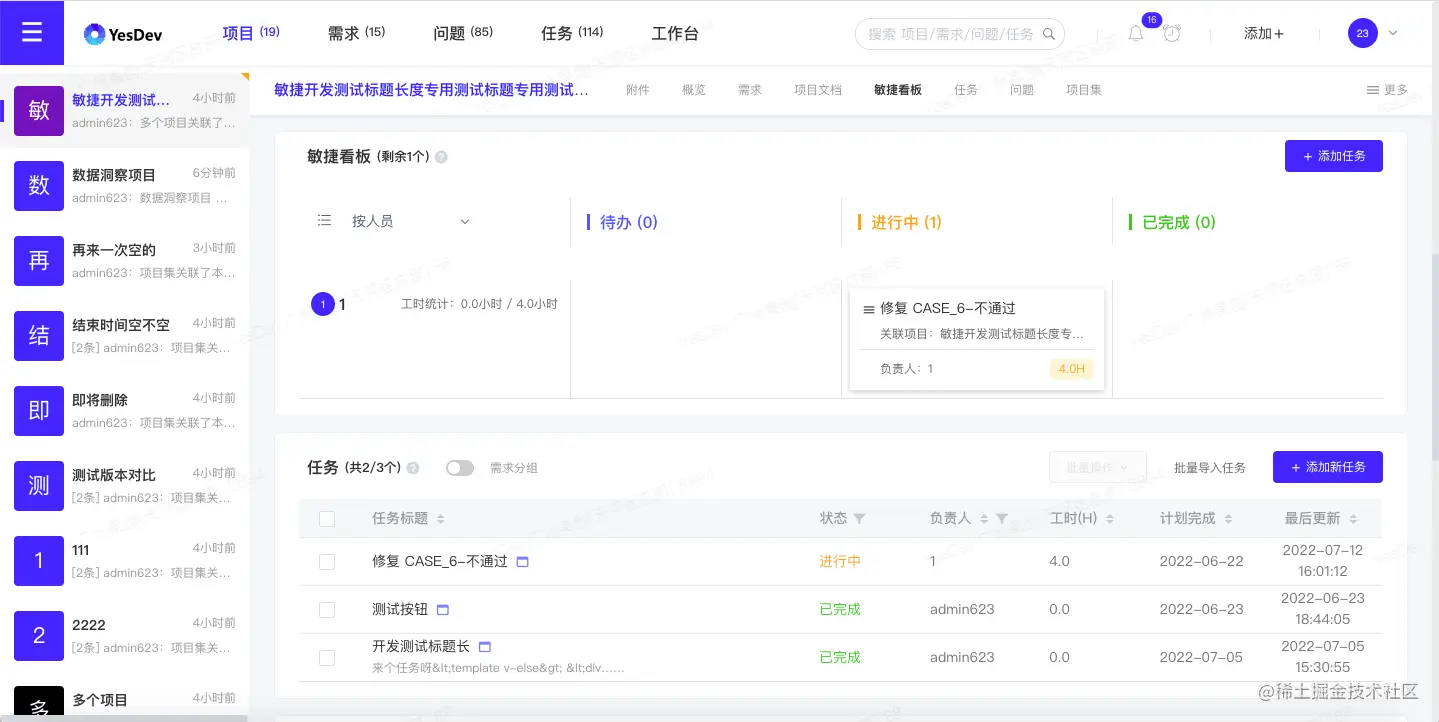Image resolution: width=1439 pixels, height=722 pixels.
Task: Open 问题 (85) in the top navigation
Action: tap(462, 32)
